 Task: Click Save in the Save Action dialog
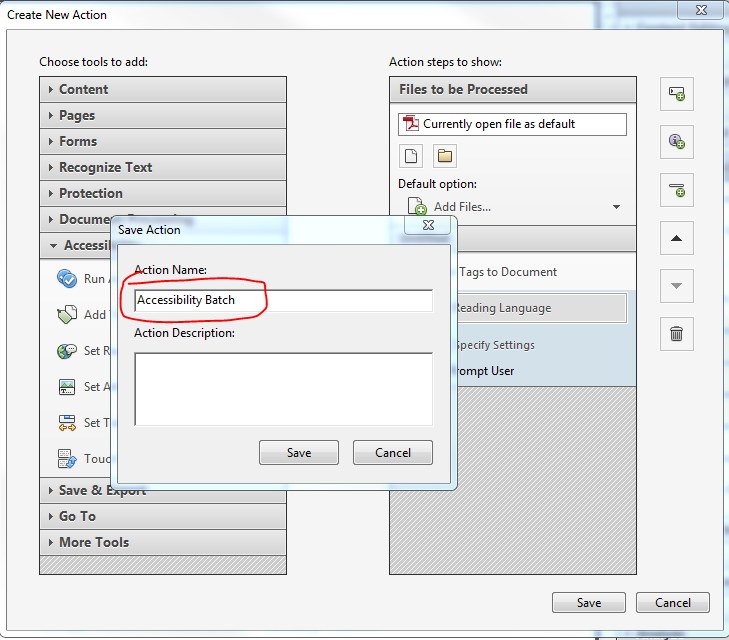coord(298,453)
